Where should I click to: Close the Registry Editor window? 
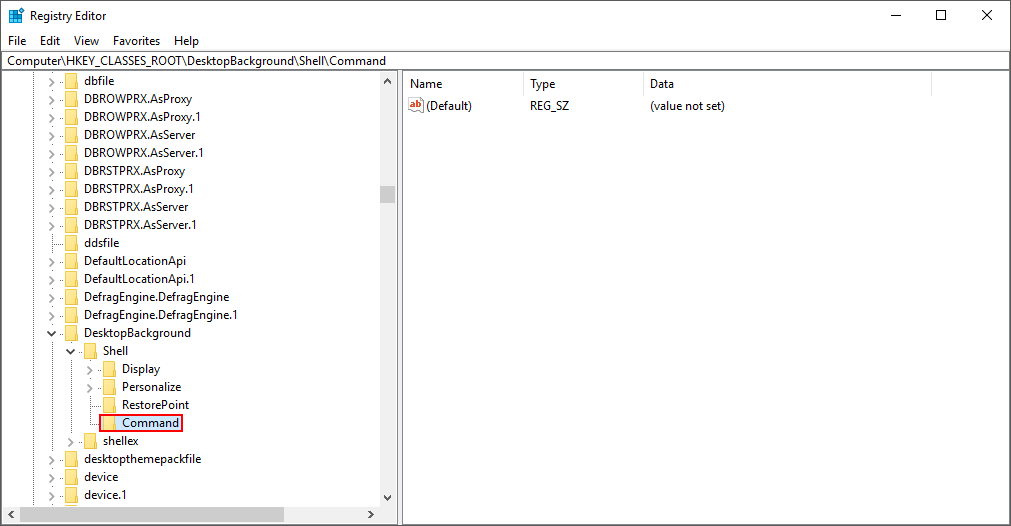[986, 15]
